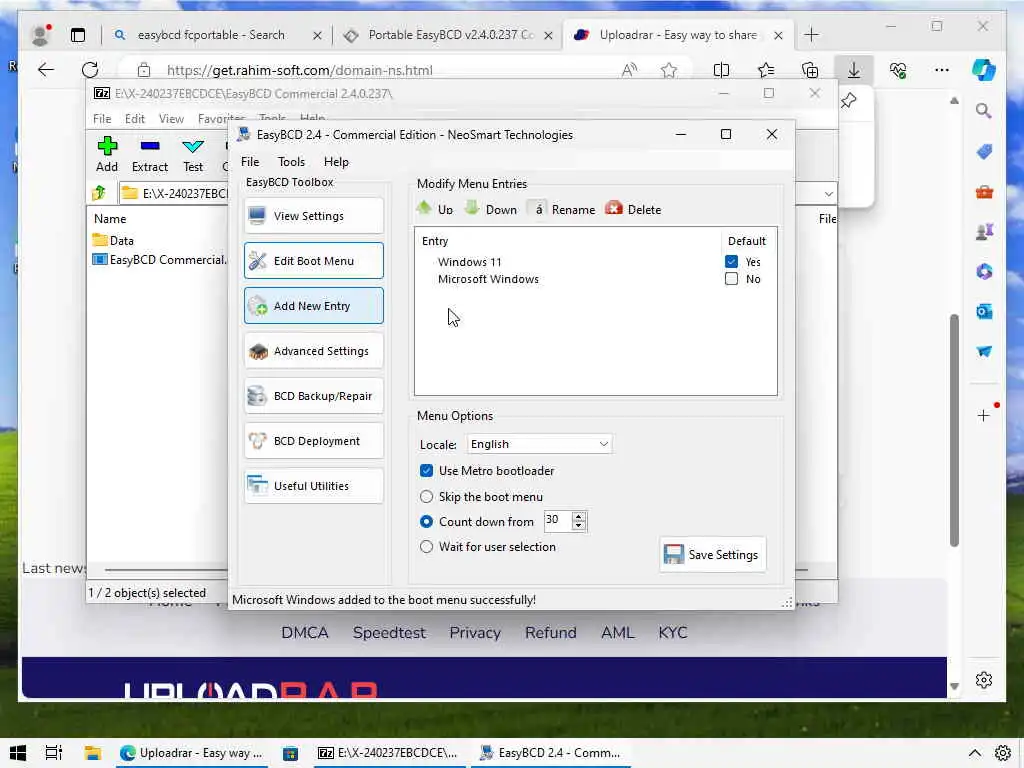Increase countdown value with up stepper
1024x768 pixels.
coord(579,516)
